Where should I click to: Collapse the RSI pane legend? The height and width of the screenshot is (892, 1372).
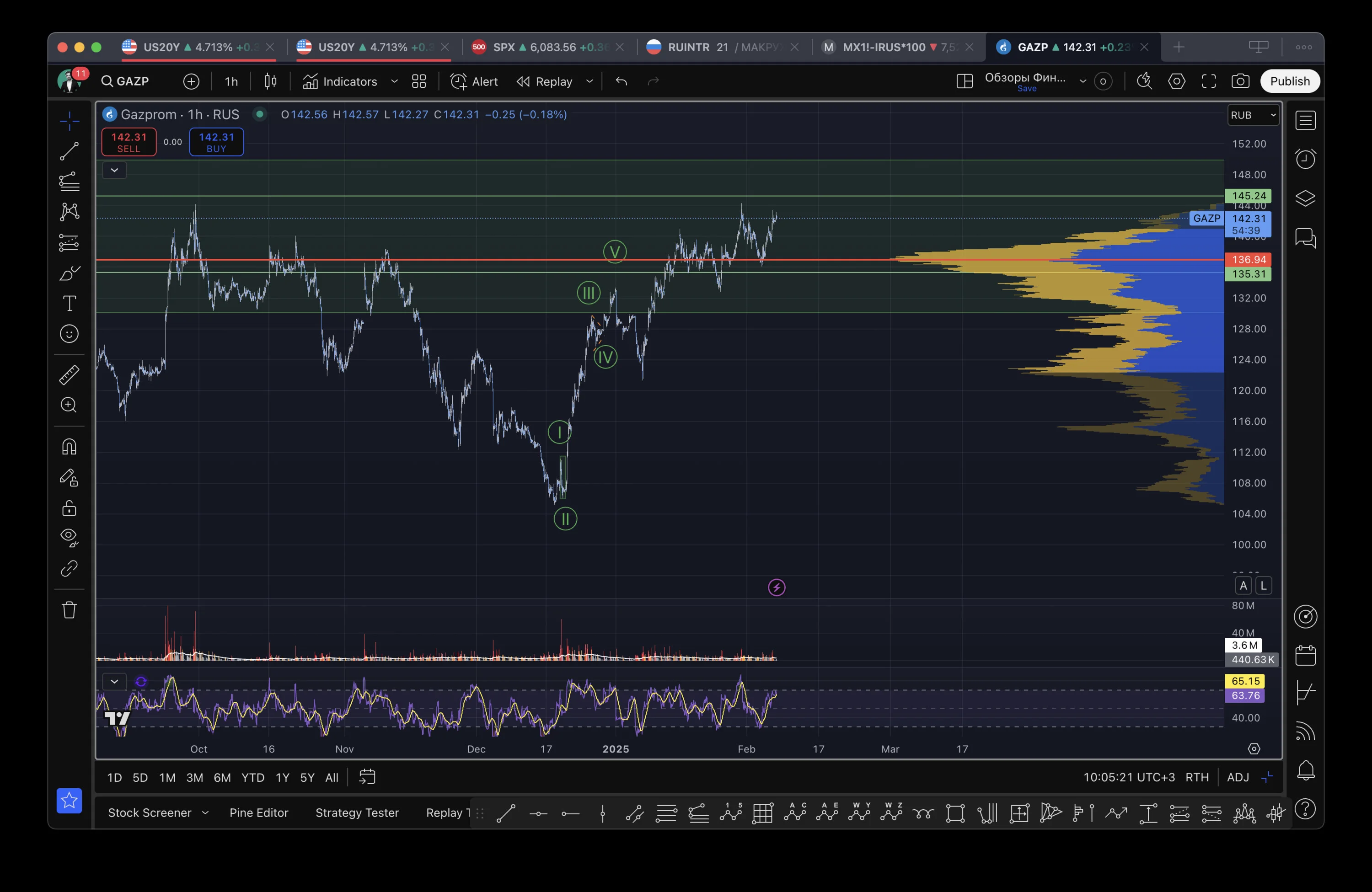click(114, 682)
